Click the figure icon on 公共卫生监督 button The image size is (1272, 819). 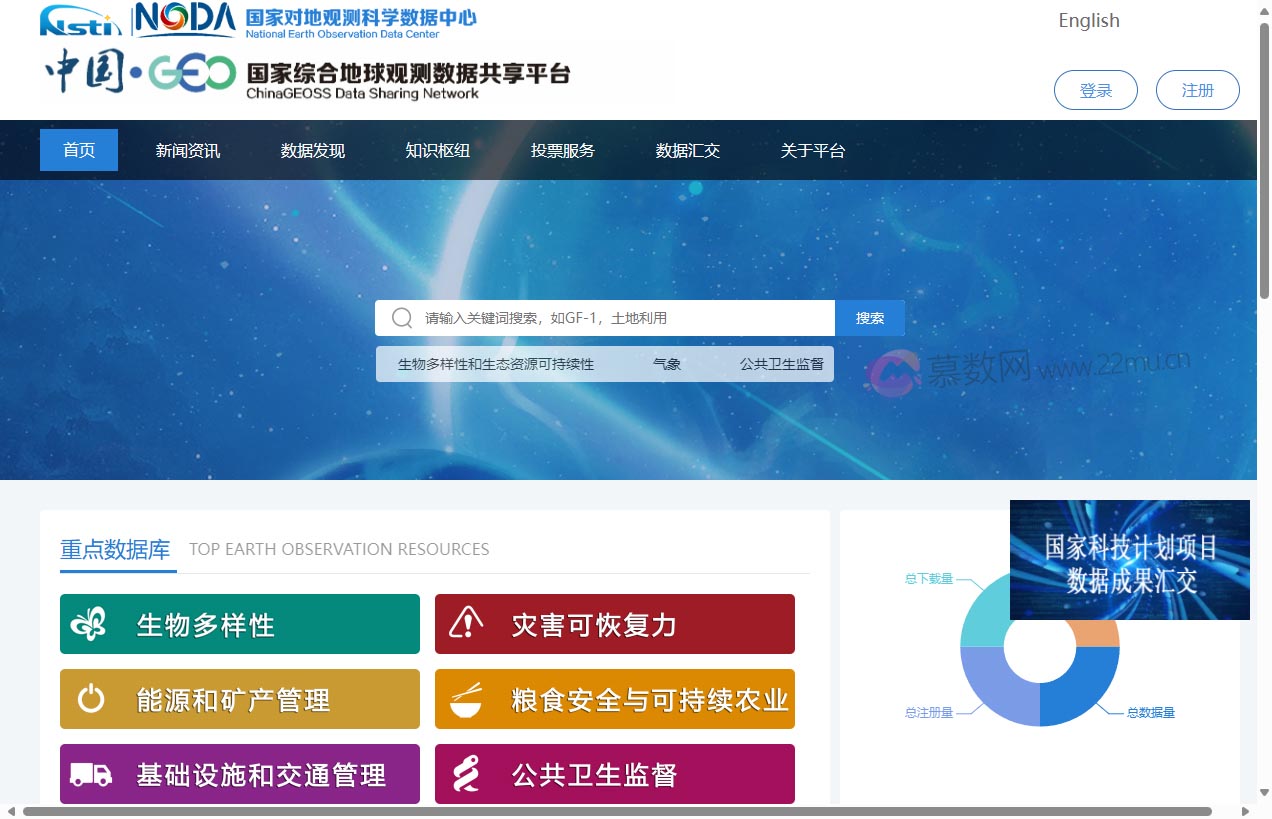466,774
